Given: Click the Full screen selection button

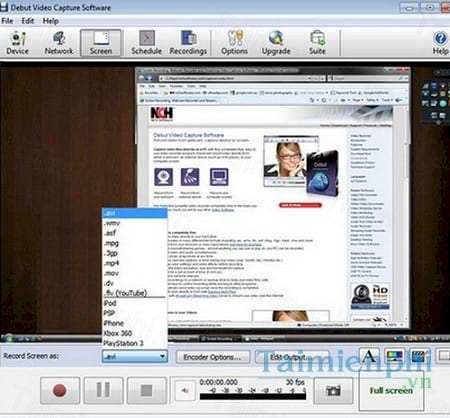Looking at the screenshot, I should click(391, 390).
